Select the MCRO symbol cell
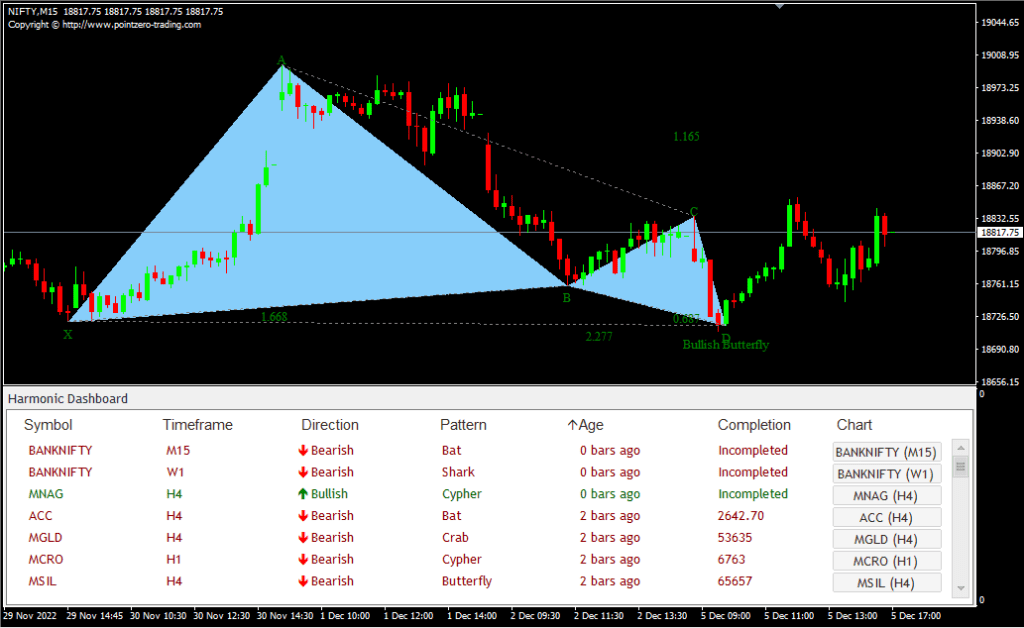 click(x=46, y=559)
